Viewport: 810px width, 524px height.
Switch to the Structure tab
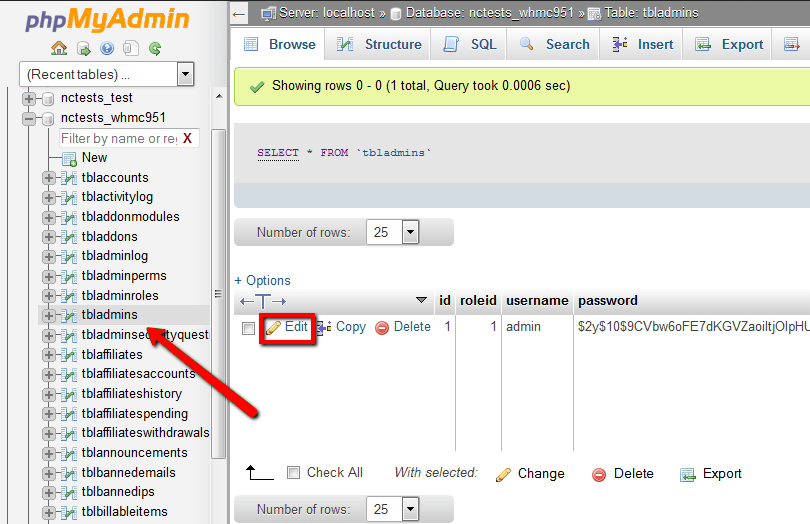[x=379, y=44]
